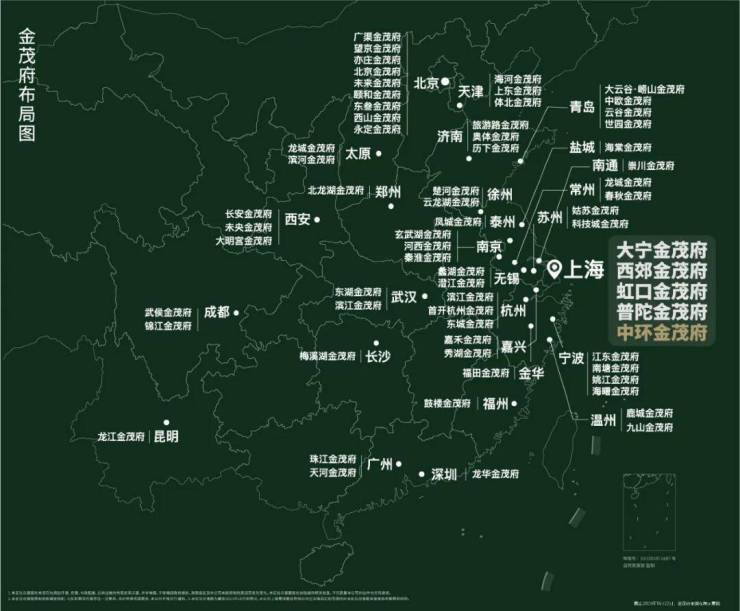Click the 太原 city label
Viewport: 740px width, 611px height.
point(358,154)
